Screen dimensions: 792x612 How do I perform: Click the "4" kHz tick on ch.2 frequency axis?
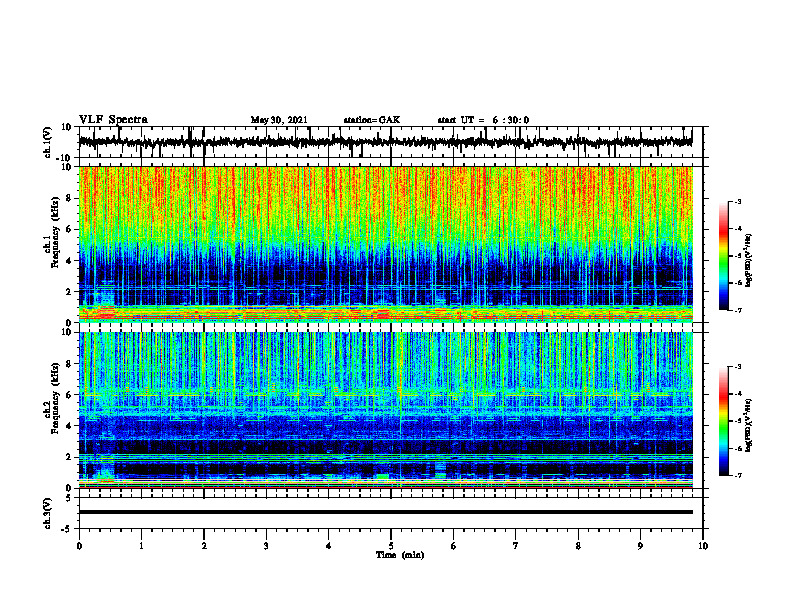[69, 427]
